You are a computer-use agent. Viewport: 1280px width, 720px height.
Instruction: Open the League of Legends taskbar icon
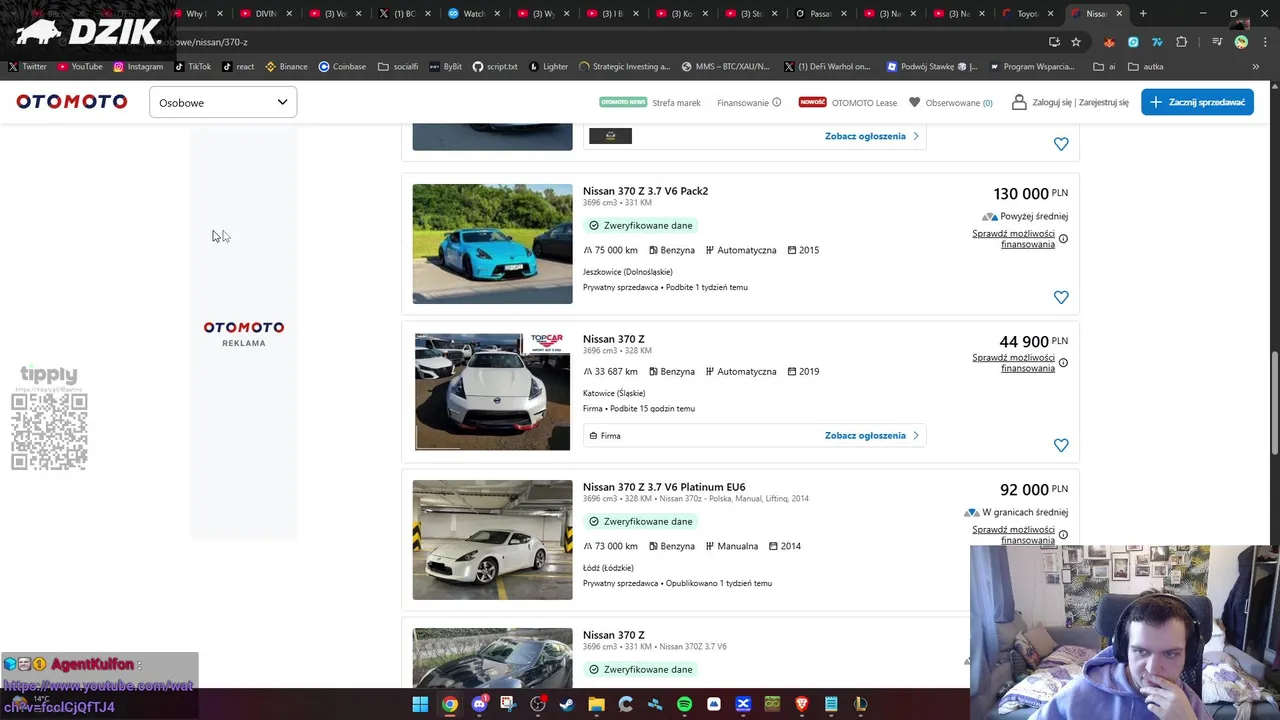(x=860, y=704)
